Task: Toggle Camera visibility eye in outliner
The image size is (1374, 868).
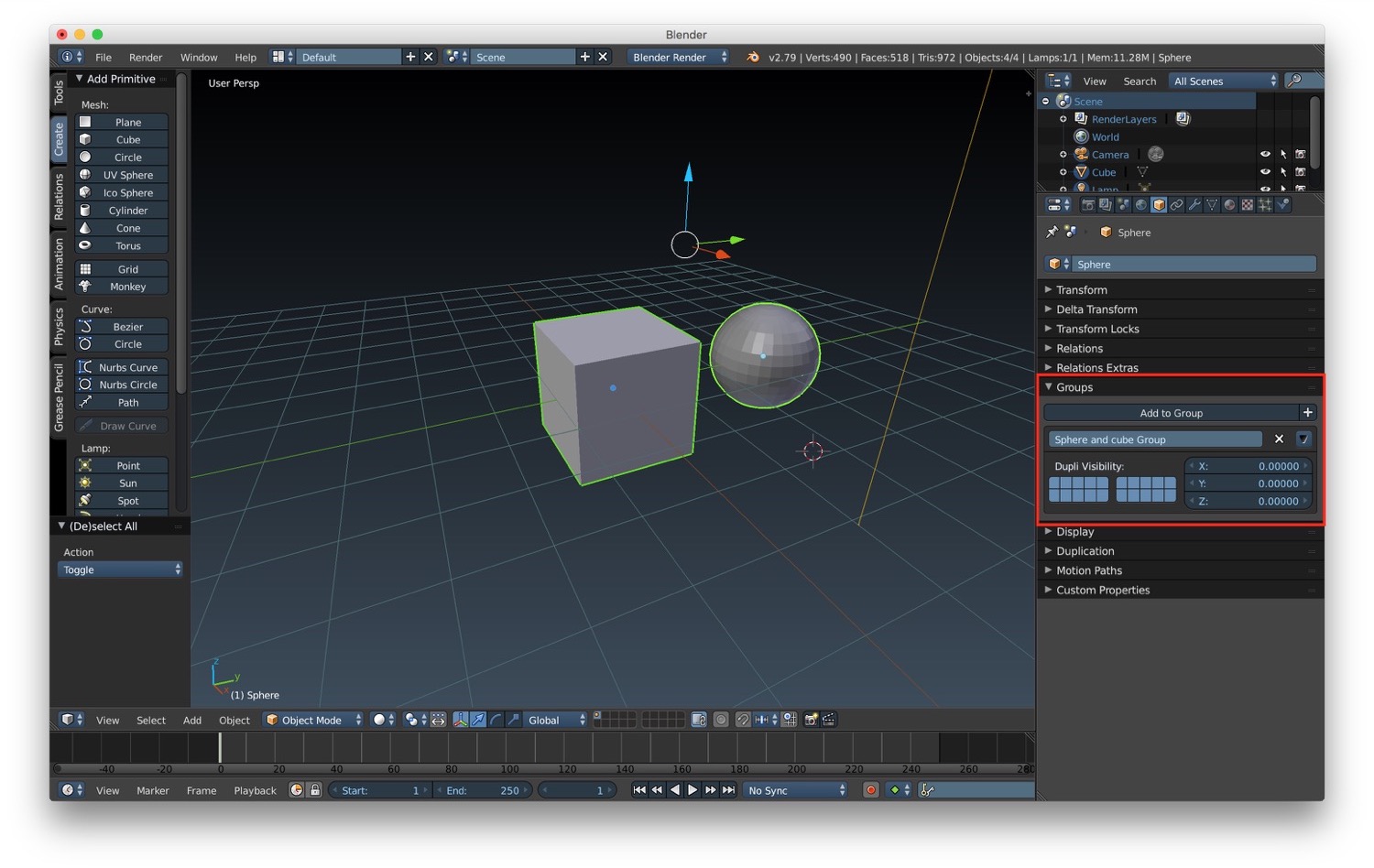Action: [1265, 155]
